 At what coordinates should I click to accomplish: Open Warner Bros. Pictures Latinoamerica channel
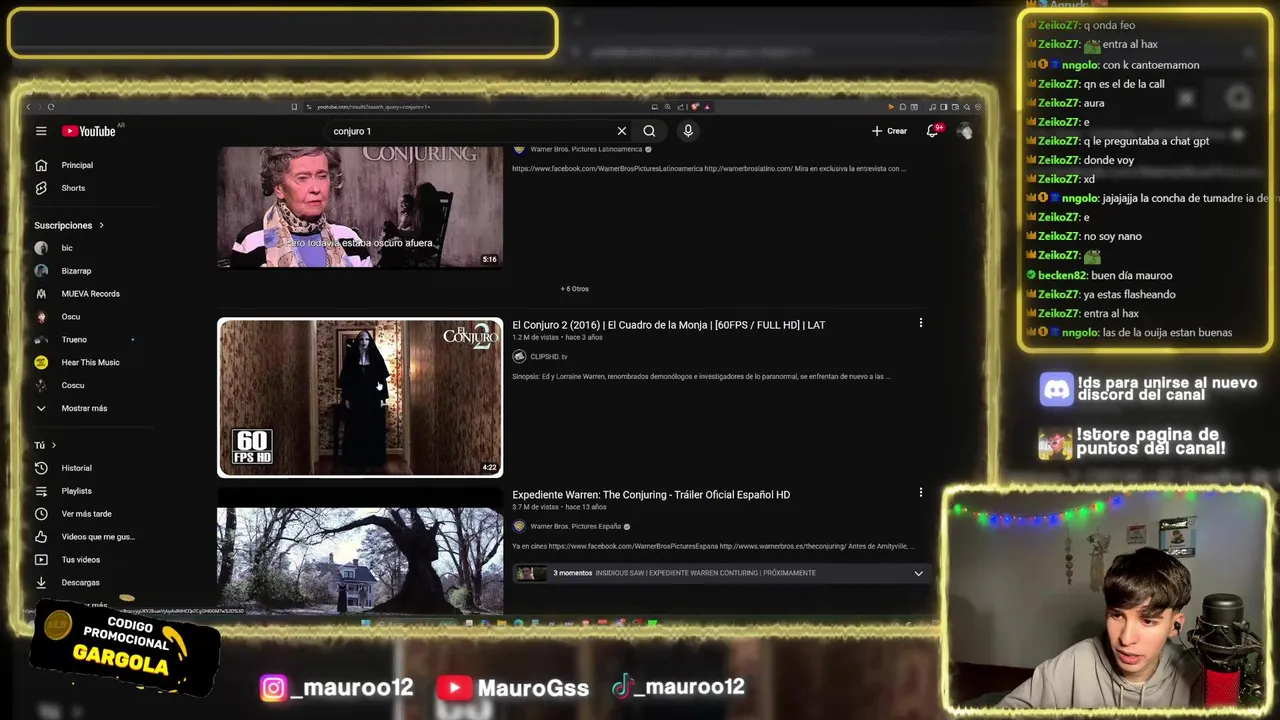click(586, 149)
